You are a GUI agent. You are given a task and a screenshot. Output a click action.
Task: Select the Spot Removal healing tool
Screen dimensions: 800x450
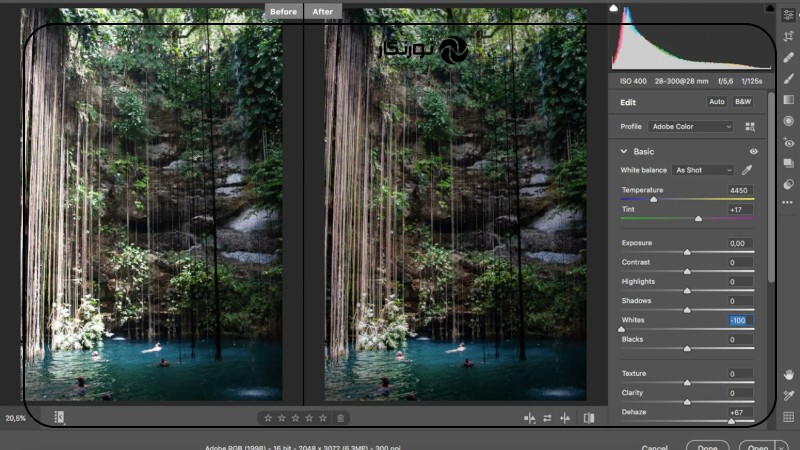pos(788,57)
